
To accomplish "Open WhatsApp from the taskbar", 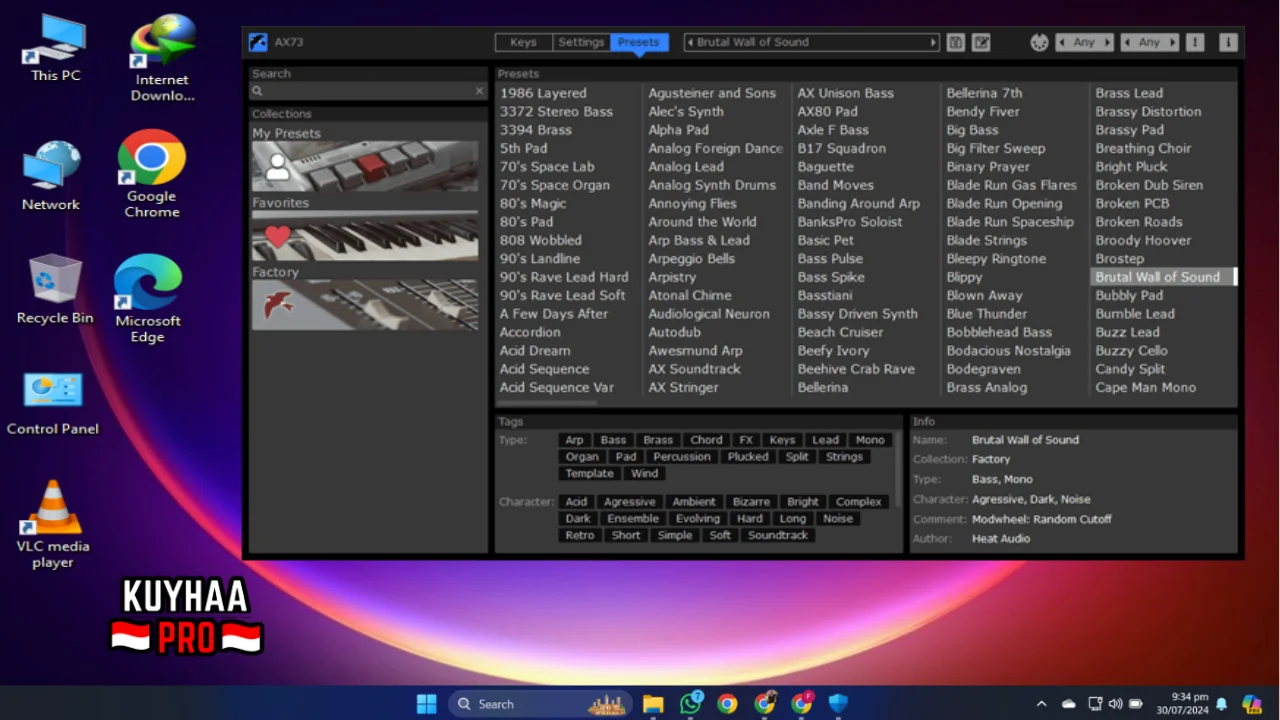I will 690,704.
